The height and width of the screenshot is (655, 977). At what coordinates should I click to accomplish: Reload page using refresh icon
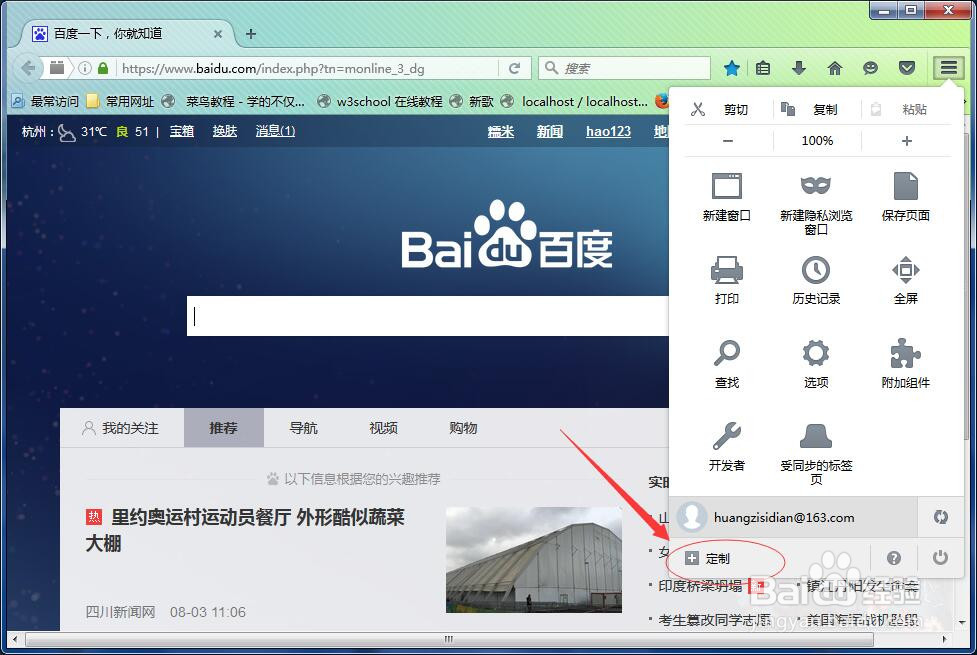(x=514, y=68)
